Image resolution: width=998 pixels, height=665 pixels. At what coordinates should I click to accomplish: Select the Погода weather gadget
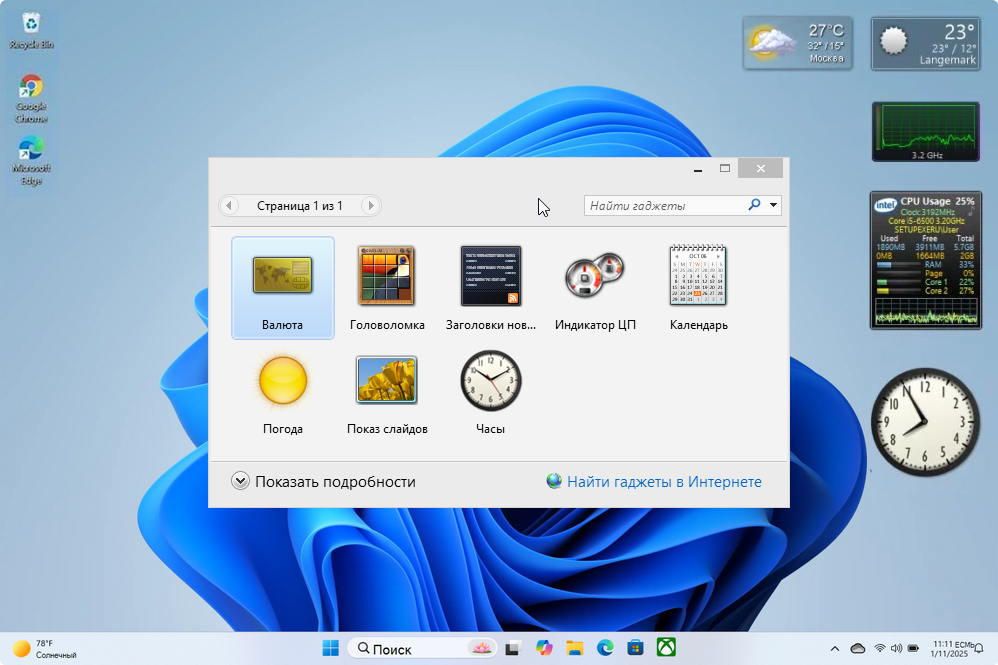[x=282, y=390]
